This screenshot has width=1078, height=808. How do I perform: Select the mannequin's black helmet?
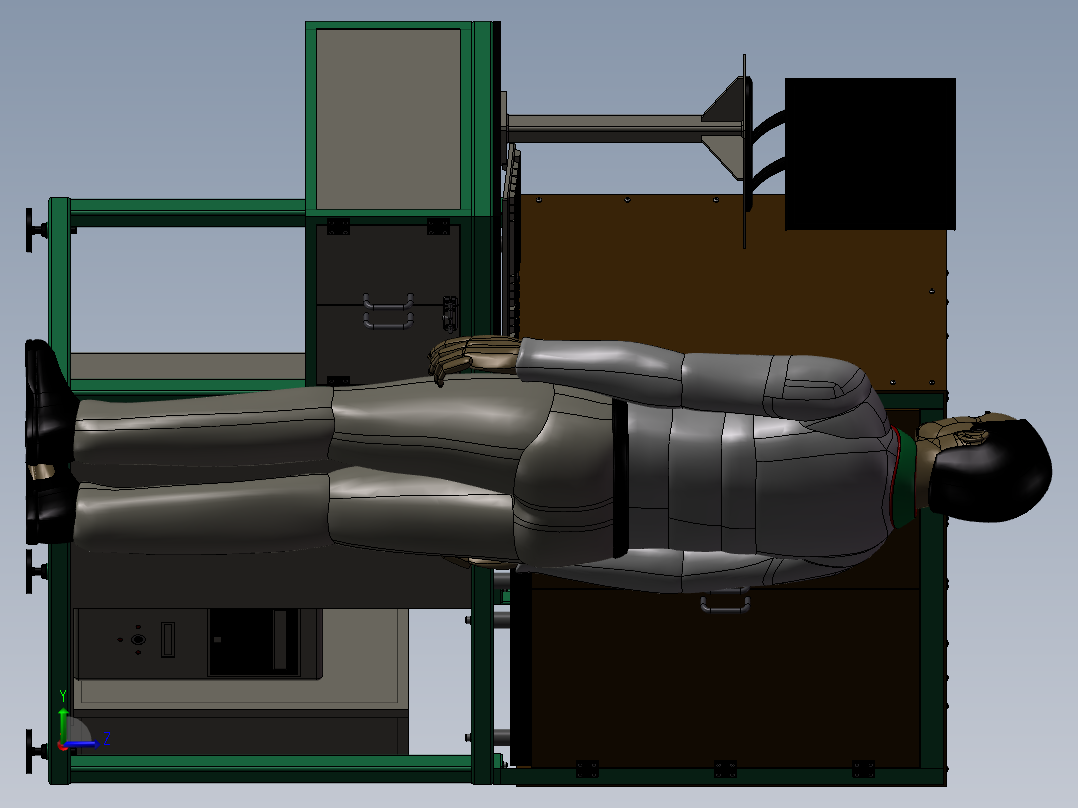(991, 469)
